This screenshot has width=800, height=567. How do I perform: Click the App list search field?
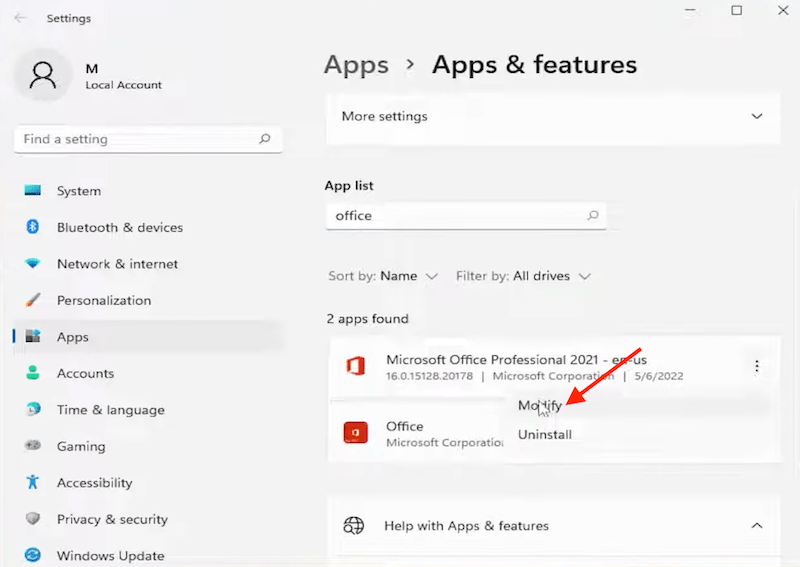(466, 215)
